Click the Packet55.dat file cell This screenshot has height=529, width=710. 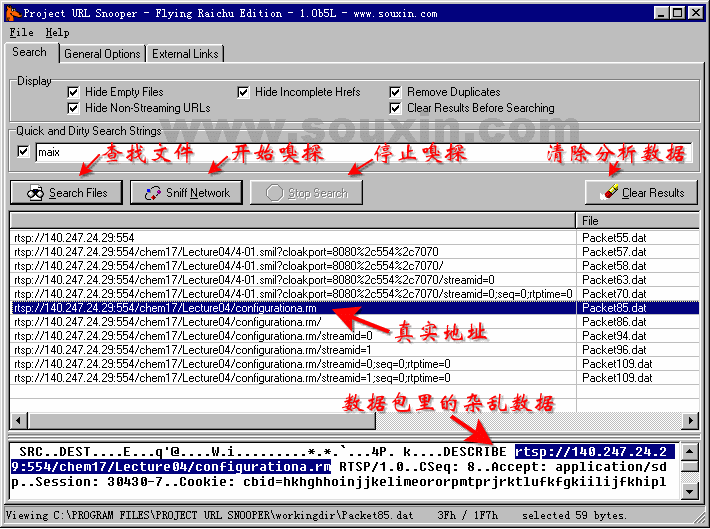(x=638, y=238)
